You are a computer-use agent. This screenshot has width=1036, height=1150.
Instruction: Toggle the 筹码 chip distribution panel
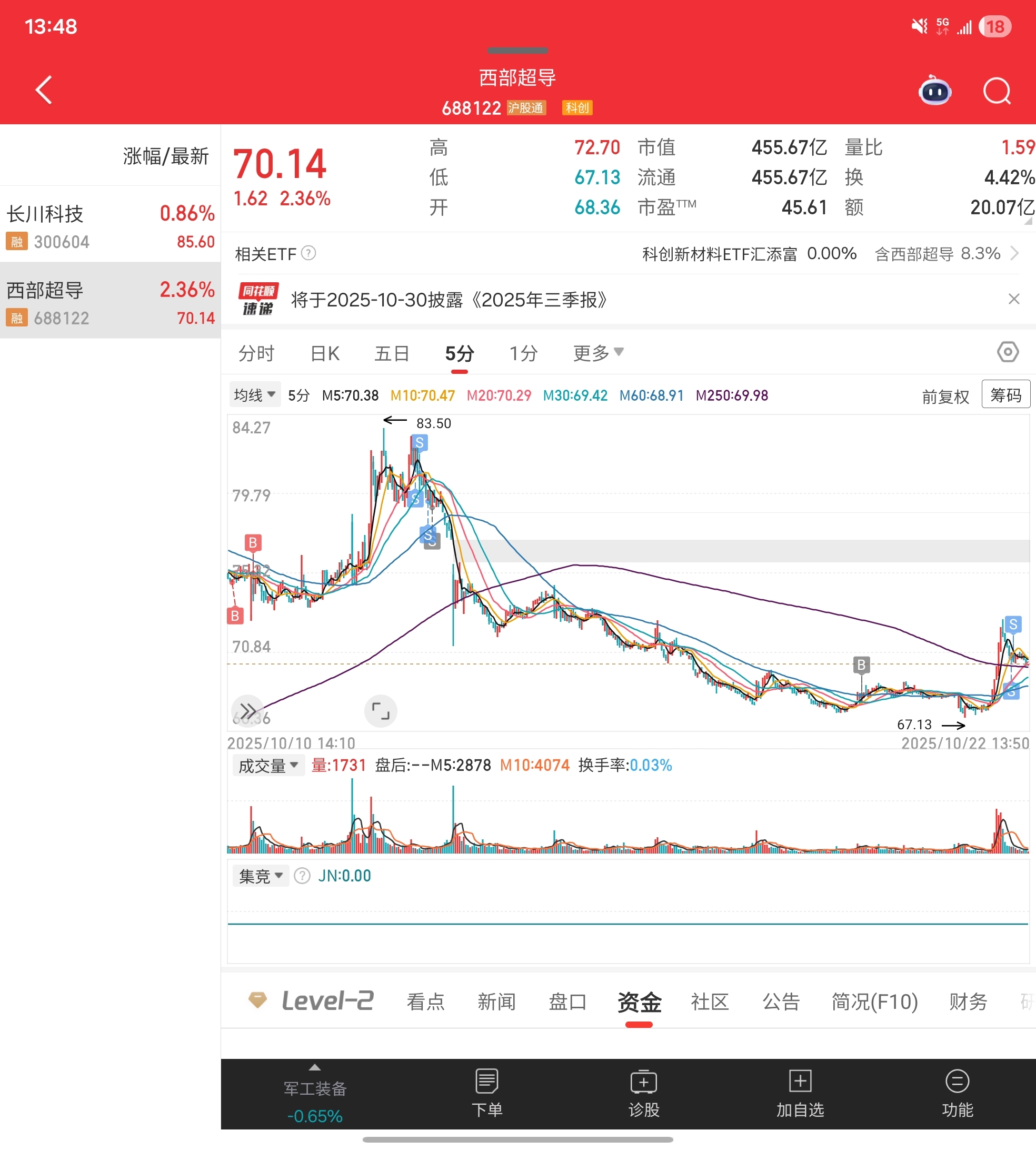1005,394
